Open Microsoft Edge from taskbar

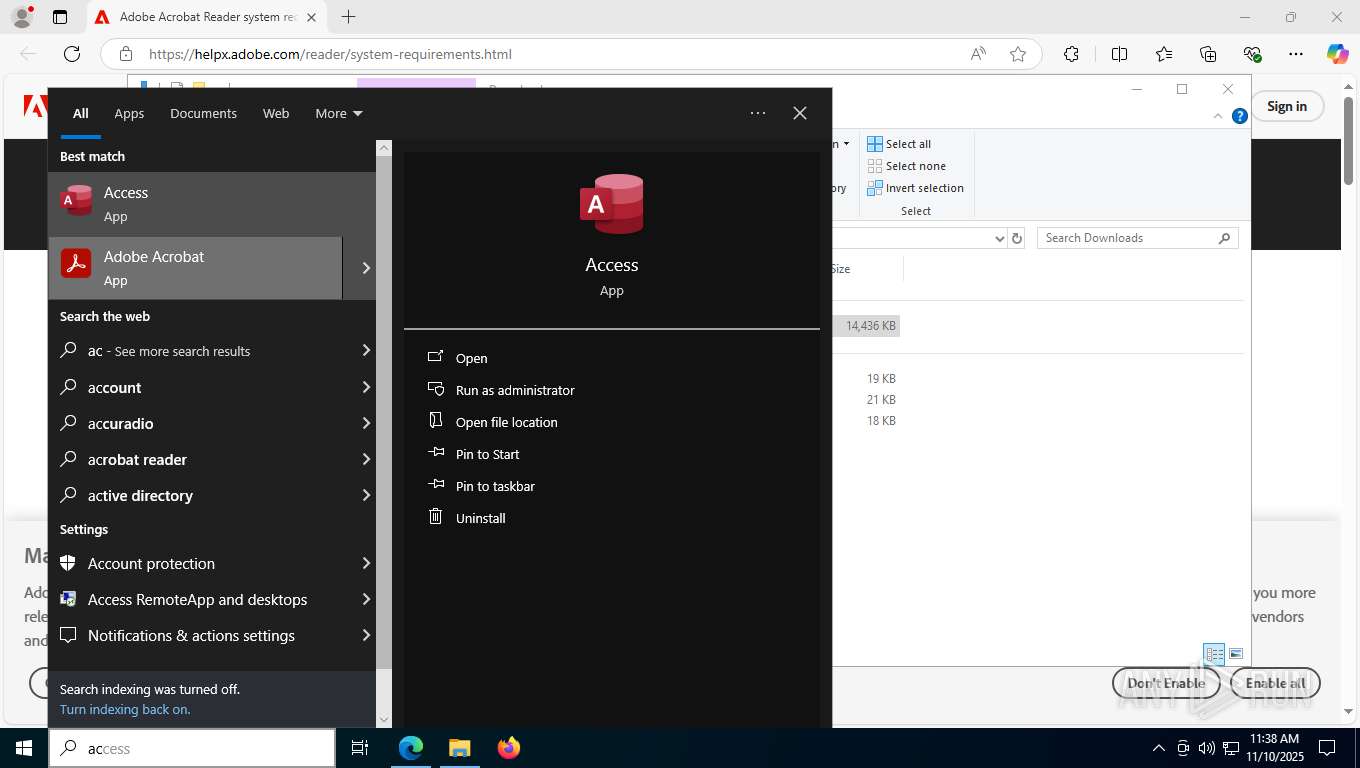coord(411,748)
